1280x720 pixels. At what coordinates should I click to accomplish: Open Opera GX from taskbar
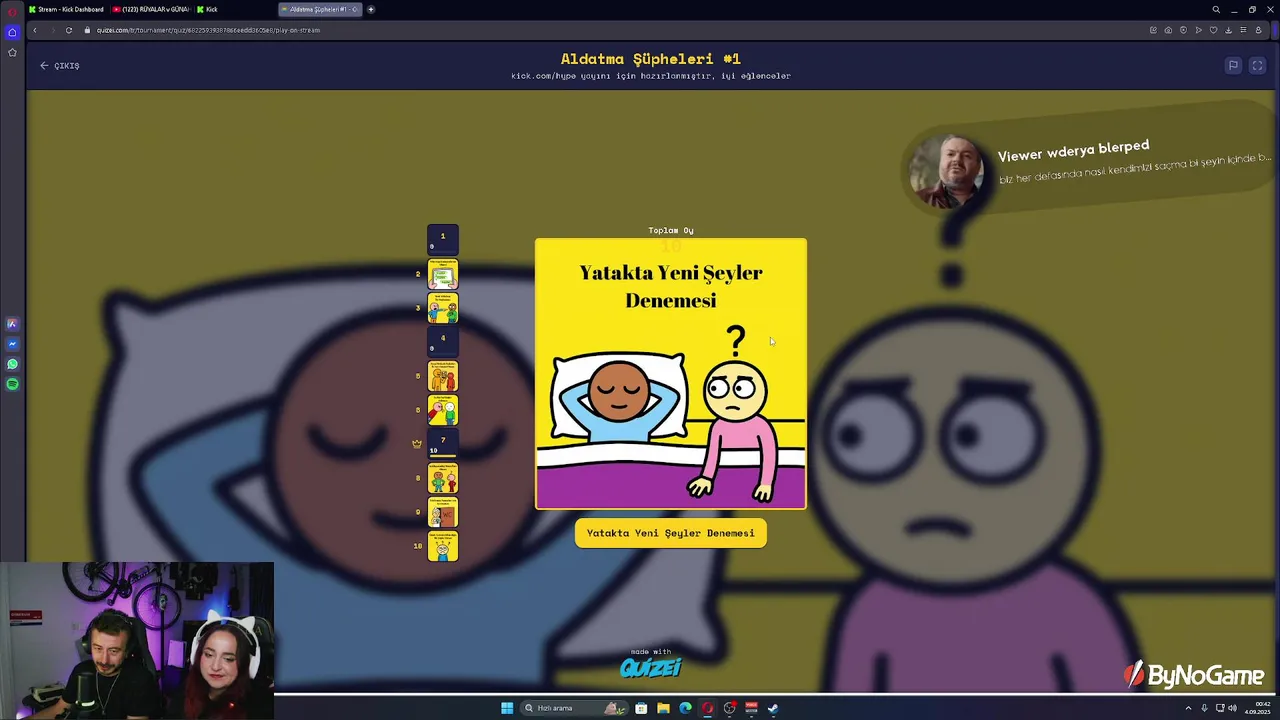click(x=707, y=708)
